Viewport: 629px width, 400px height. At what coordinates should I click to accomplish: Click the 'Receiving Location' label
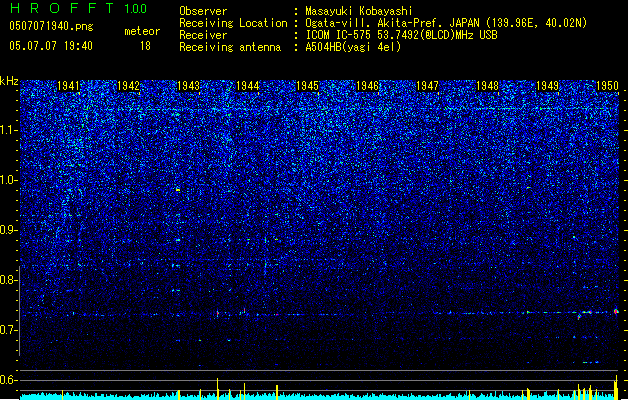pos(233,23)
